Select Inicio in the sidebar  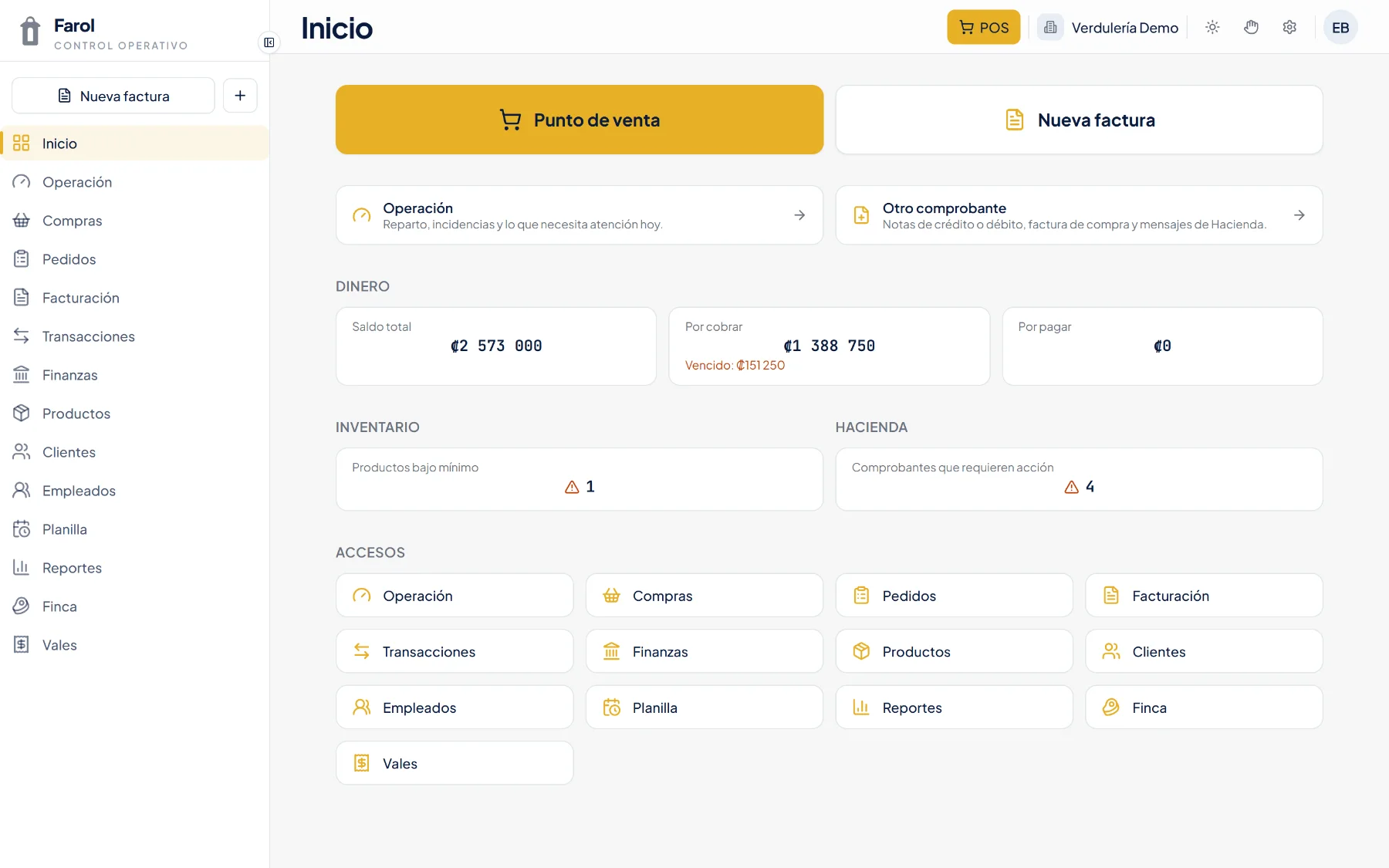point(134,144)
